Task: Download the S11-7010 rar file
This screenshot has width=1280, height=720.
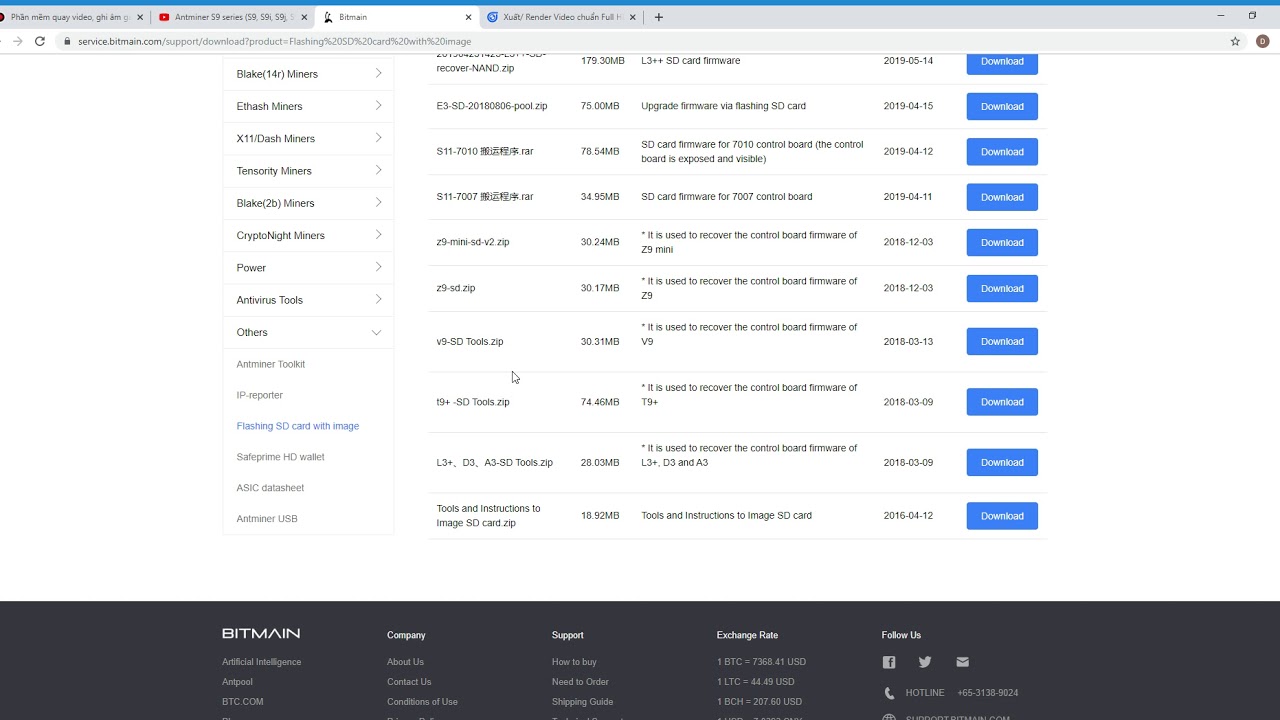Action: (x=1002, y=152)
